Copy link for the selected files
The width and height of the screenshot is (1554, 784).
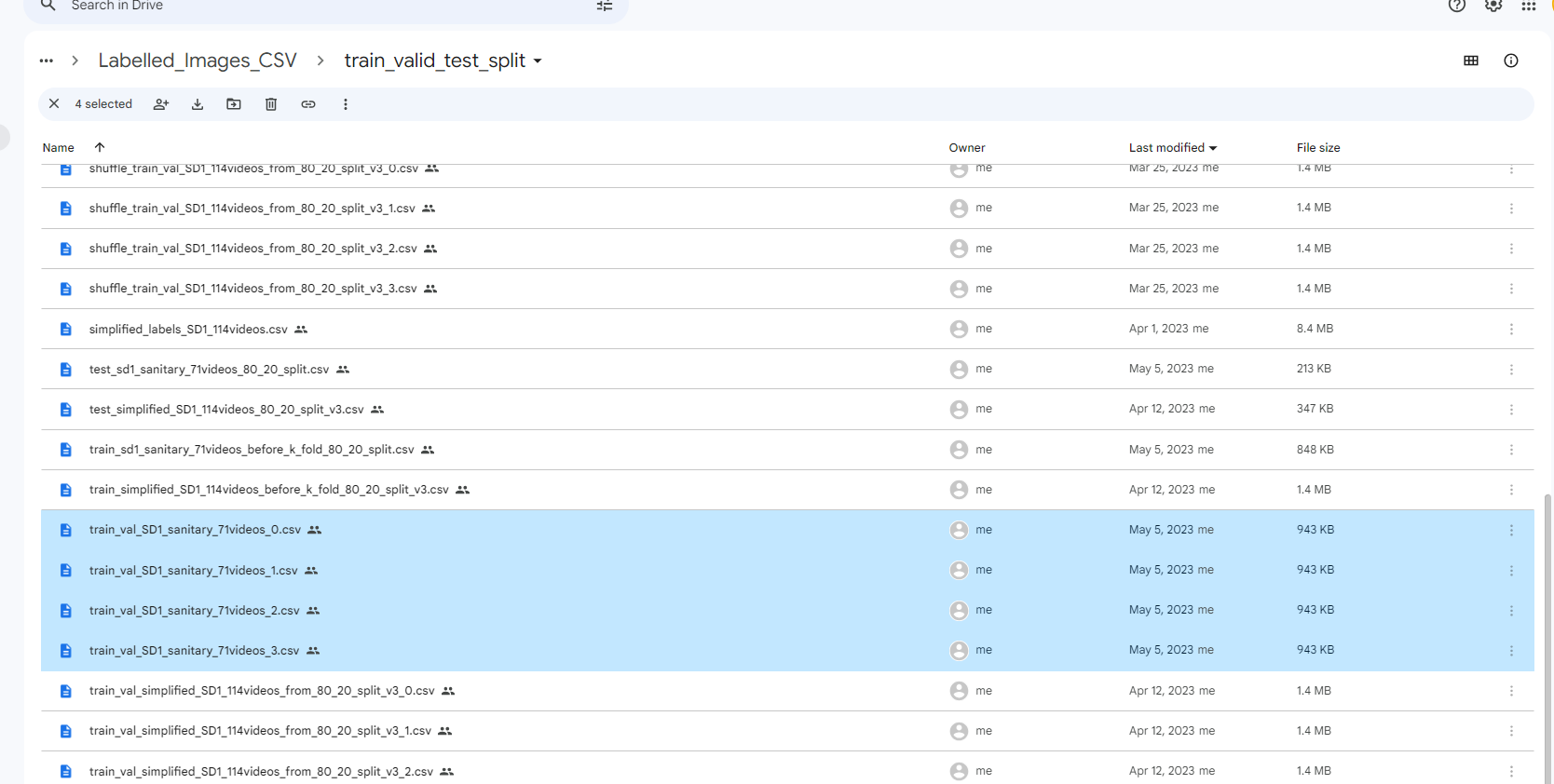click(x=308, y=104)
